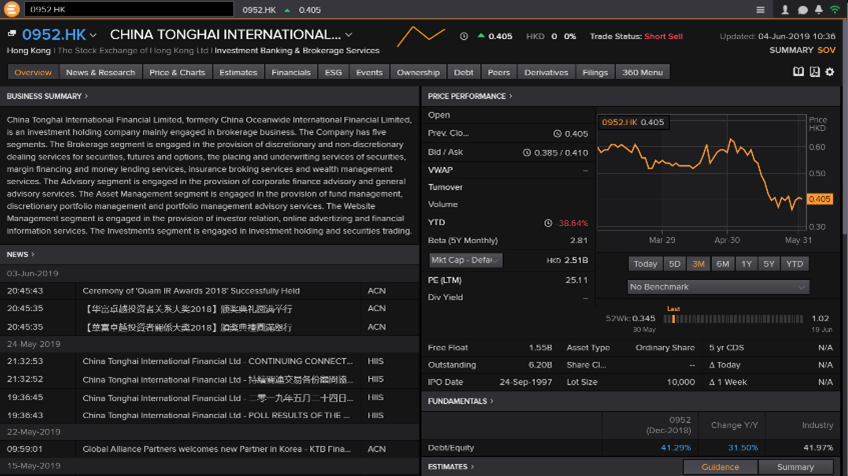848x476 pixels.
Task: Switch estimates view to Summary
Action: point(796,467)
